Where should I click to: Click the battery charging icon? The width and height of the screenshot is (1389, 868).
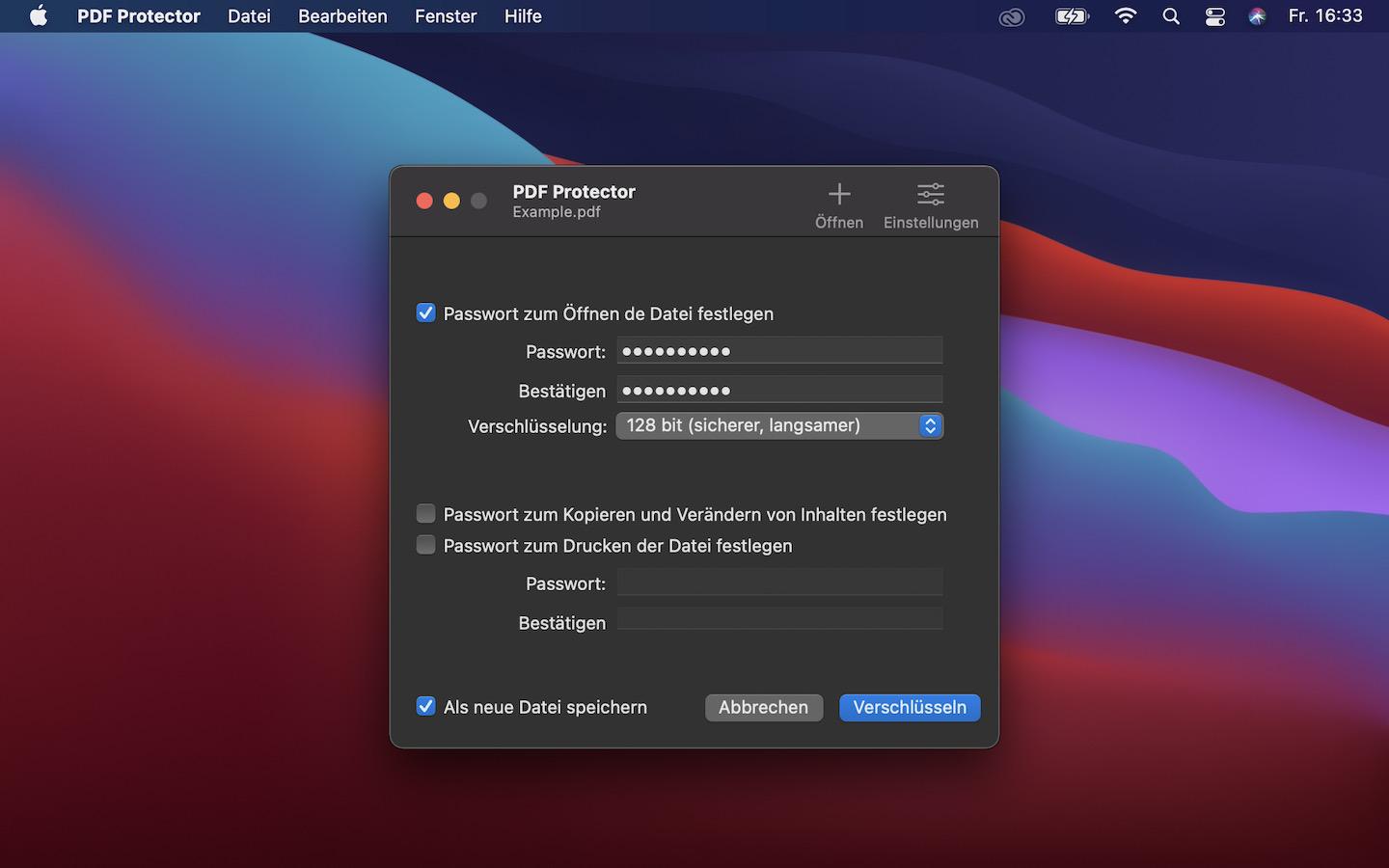click(1072, 16)
